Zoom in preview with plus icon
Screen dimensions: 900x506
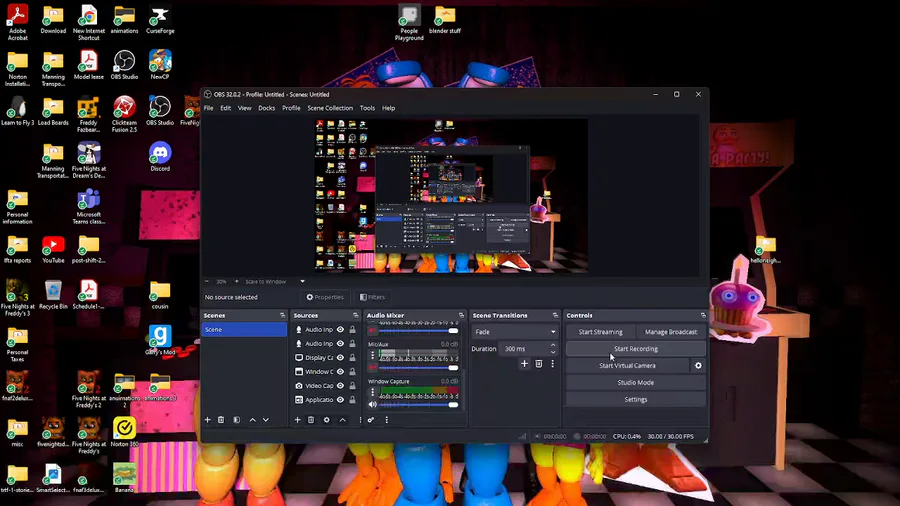(x=236, y=282)
